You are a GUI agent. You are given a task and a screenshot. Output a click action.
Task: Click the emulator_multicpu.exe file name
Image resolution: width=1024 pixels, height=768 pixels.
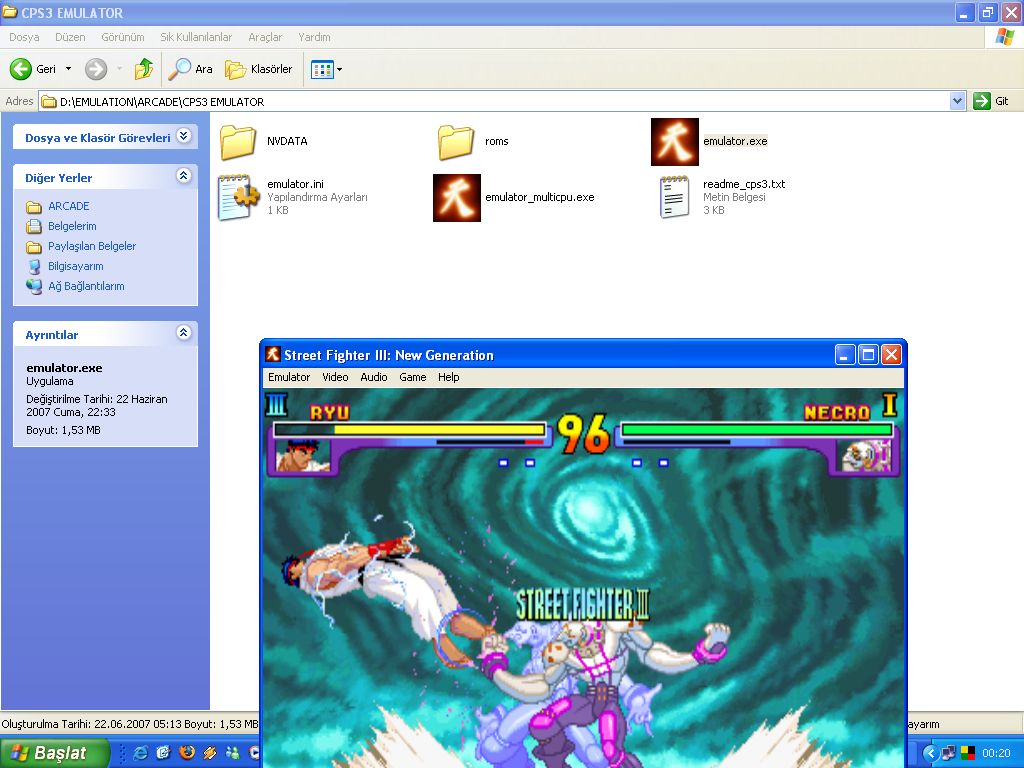539,197
